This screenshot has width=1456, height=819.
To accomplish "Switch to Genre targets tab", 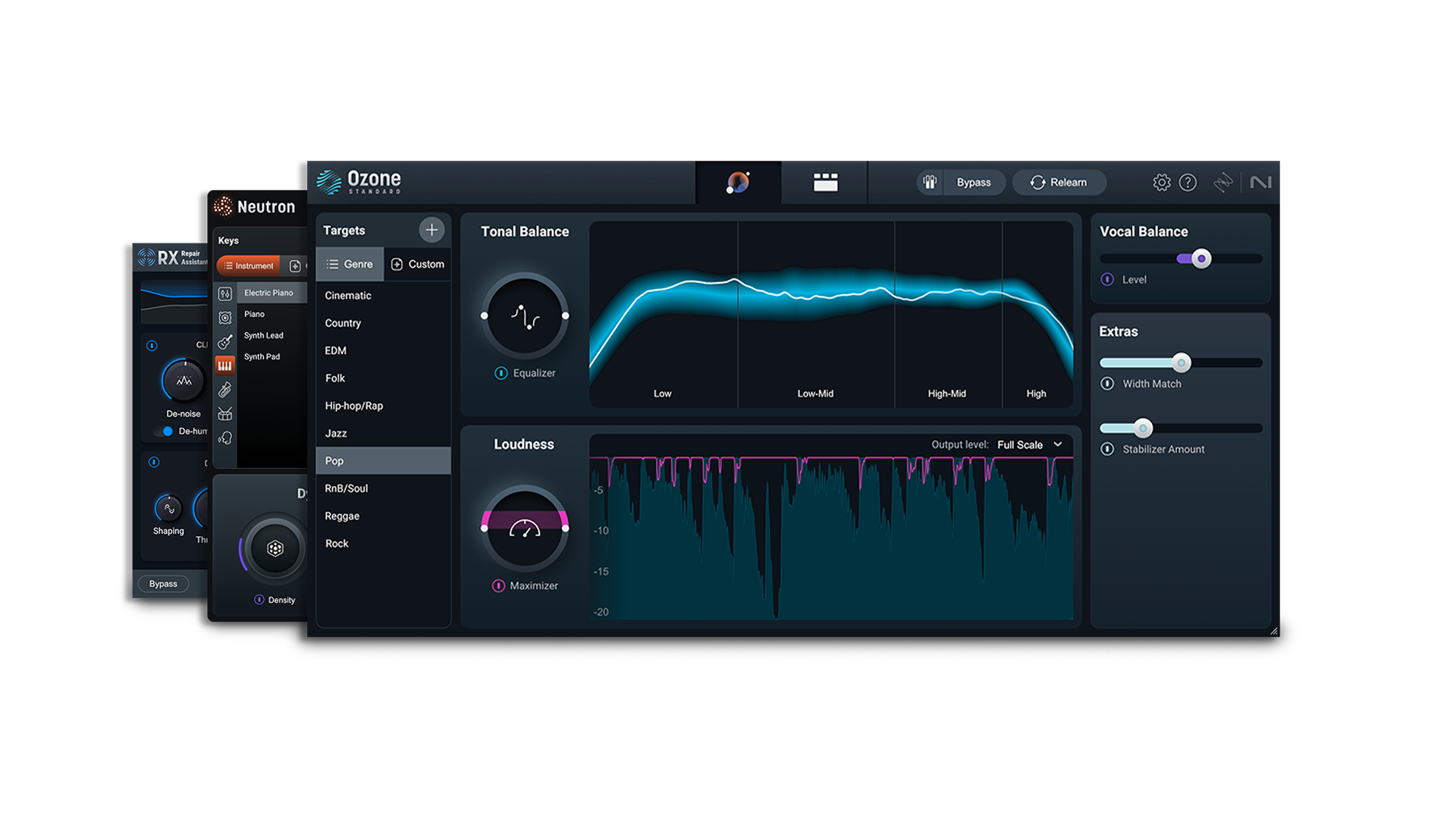I will [x=350, y=264].
